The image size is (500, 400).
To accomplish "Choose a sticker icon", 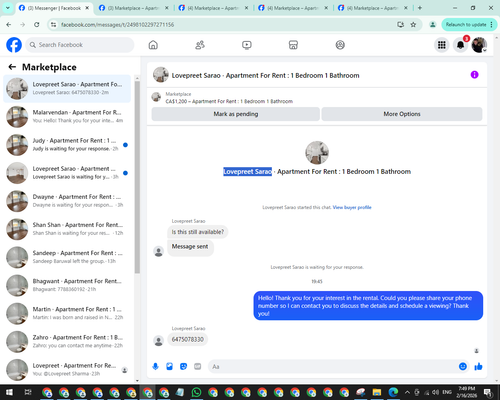I will 183,367.
